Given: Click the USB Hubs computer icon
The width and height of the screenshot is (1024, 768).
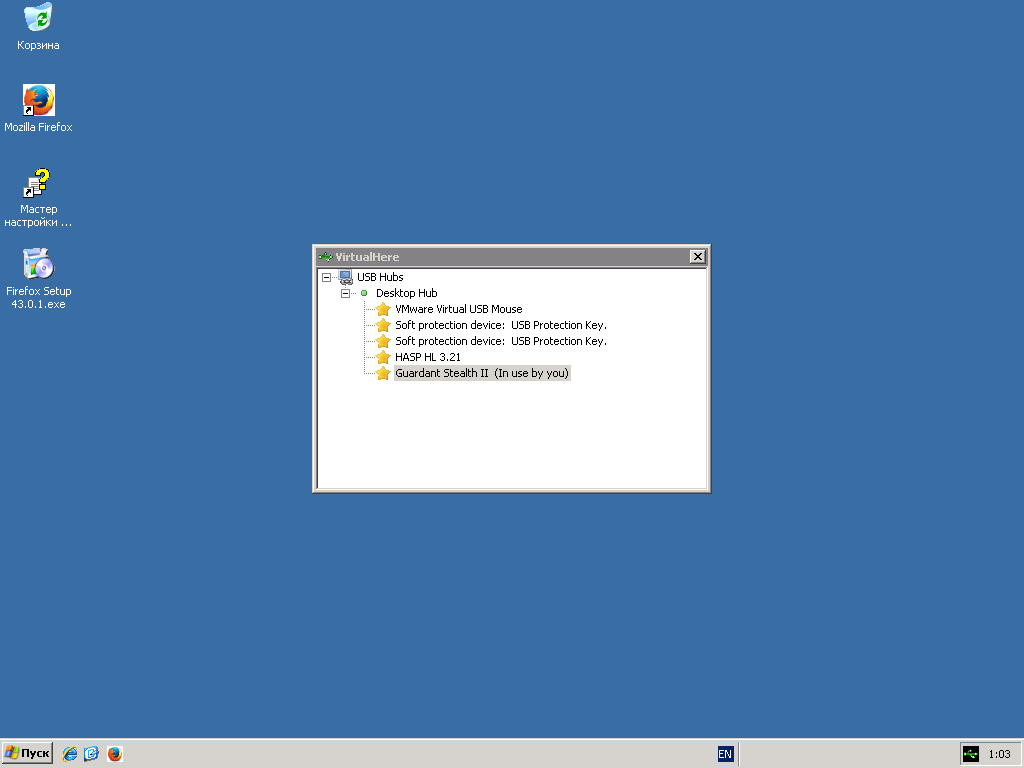Looking at the screenshot, I should tap(345, 277).
